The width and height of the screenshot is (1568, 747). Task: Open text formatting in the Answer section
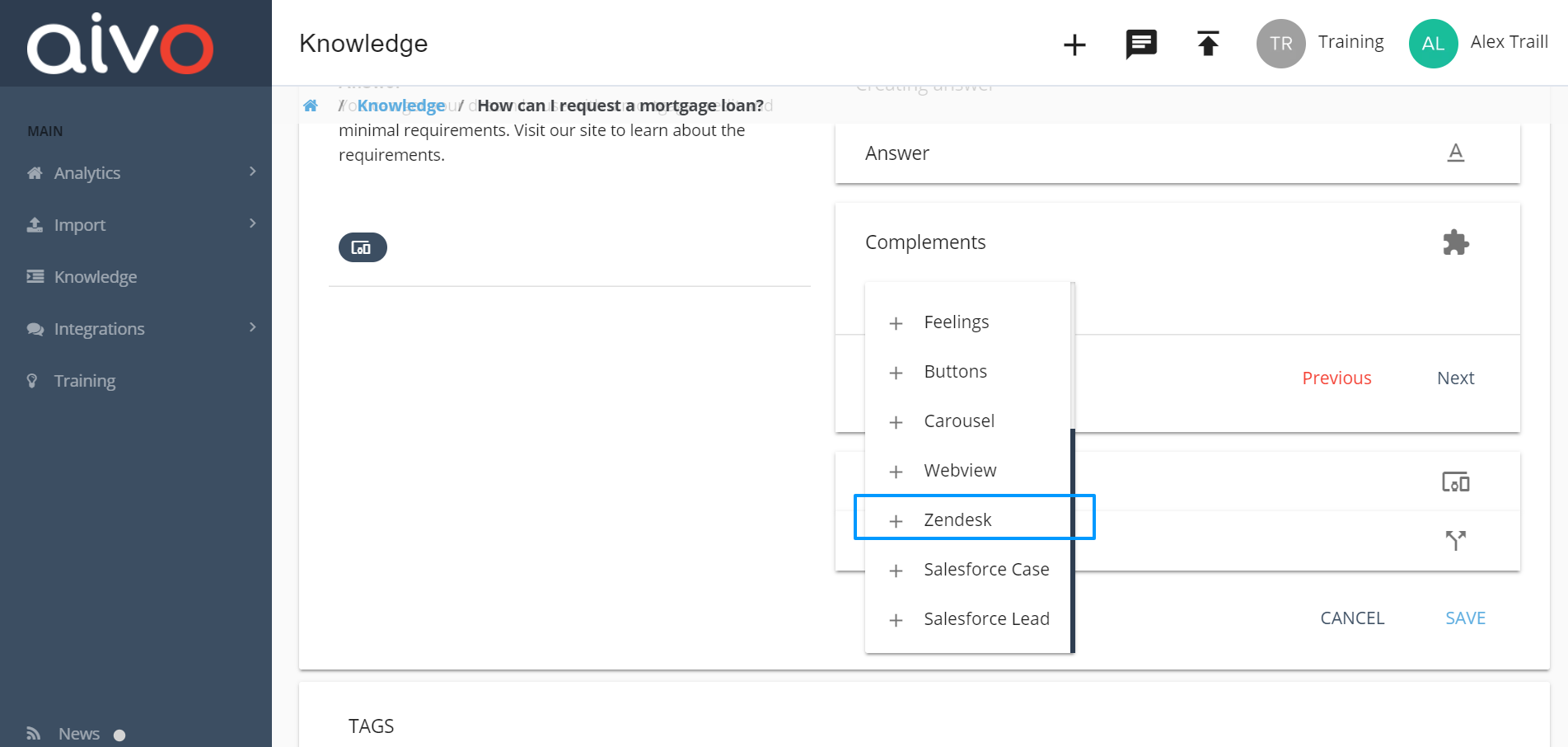[x=1456, y=153]
